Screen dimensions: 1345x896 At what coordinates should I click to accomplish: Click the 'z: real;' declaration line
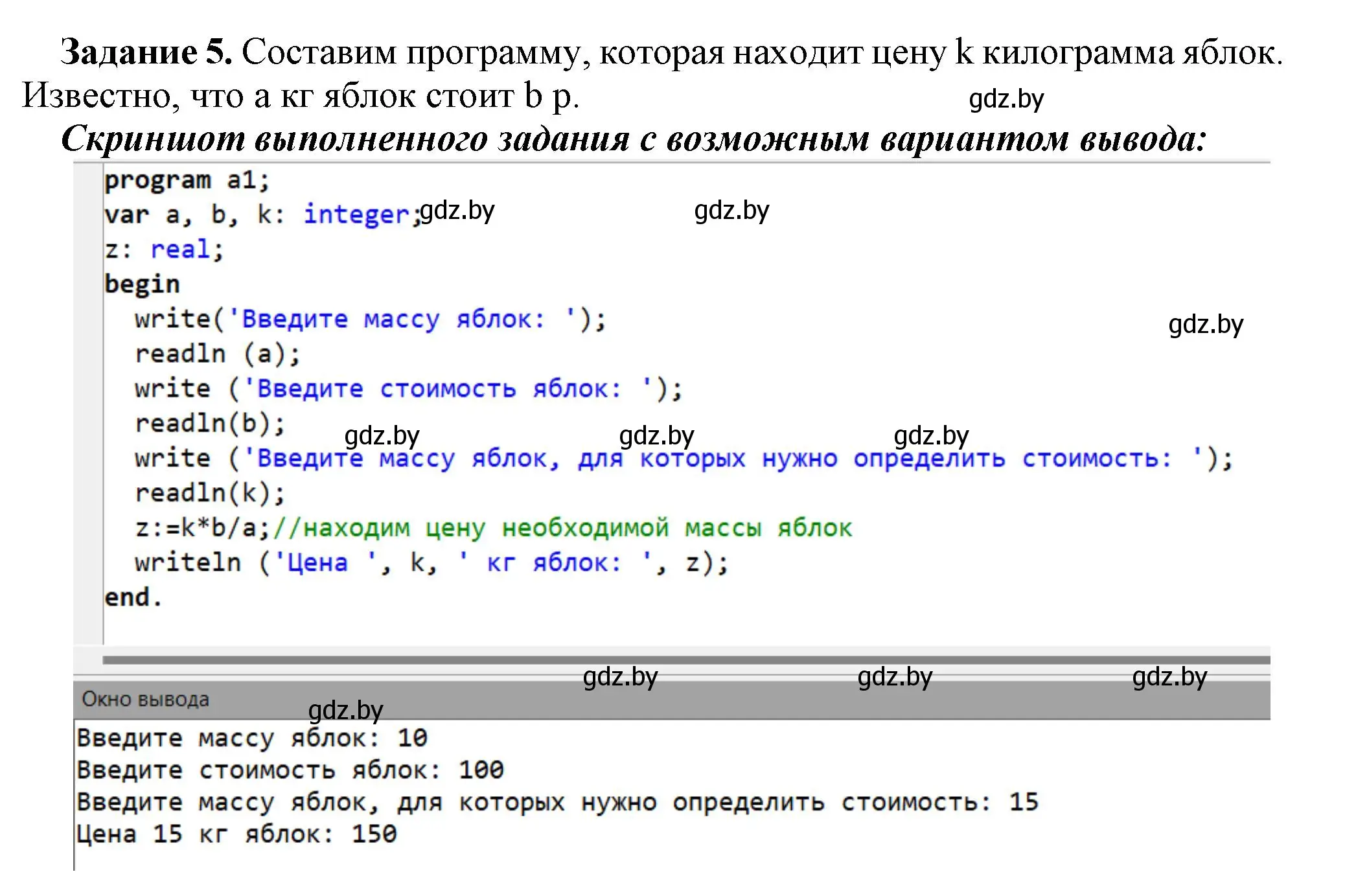pyautogui.click(x=164, y=249)
